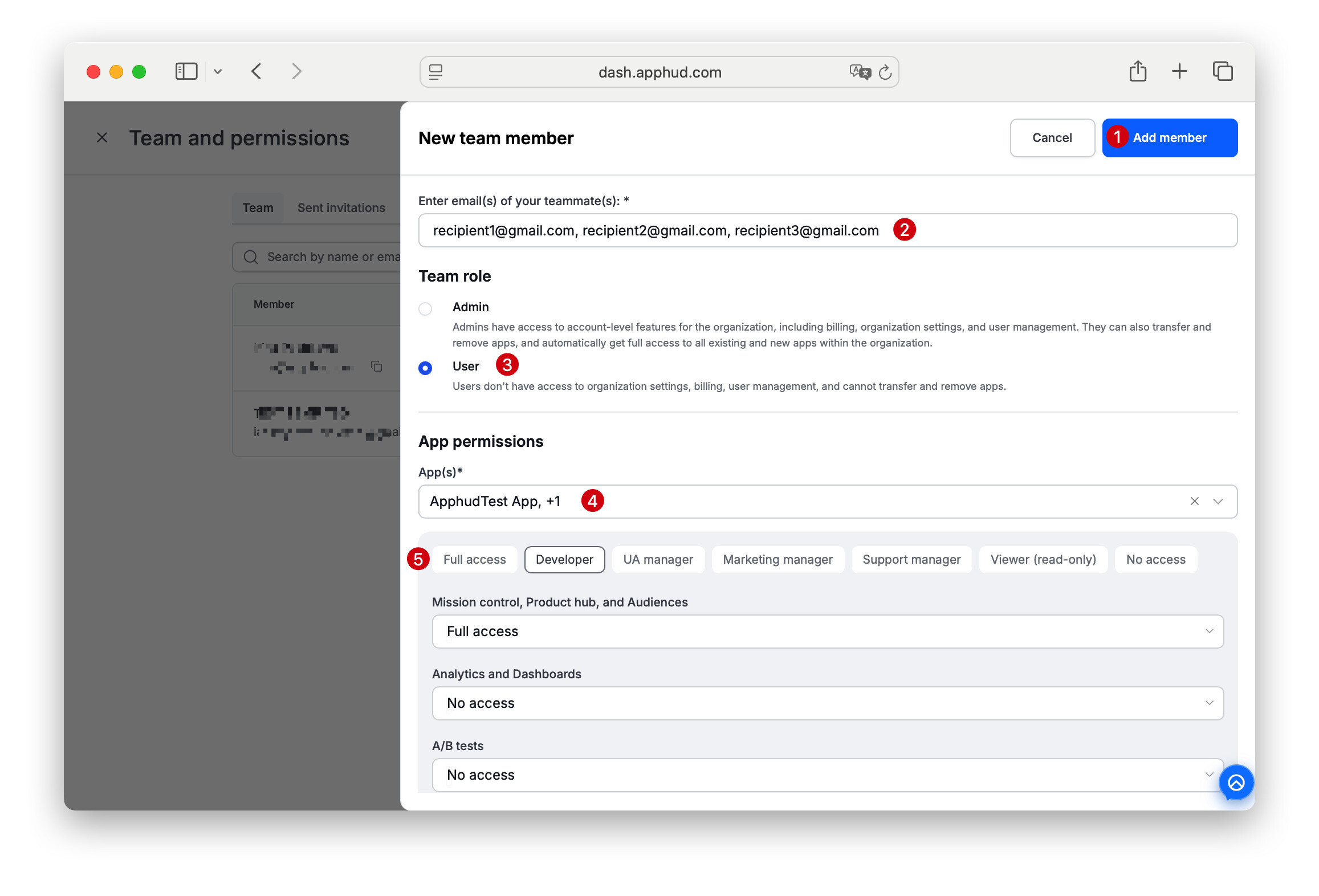Switch to the Team tab

pos(258,207)
